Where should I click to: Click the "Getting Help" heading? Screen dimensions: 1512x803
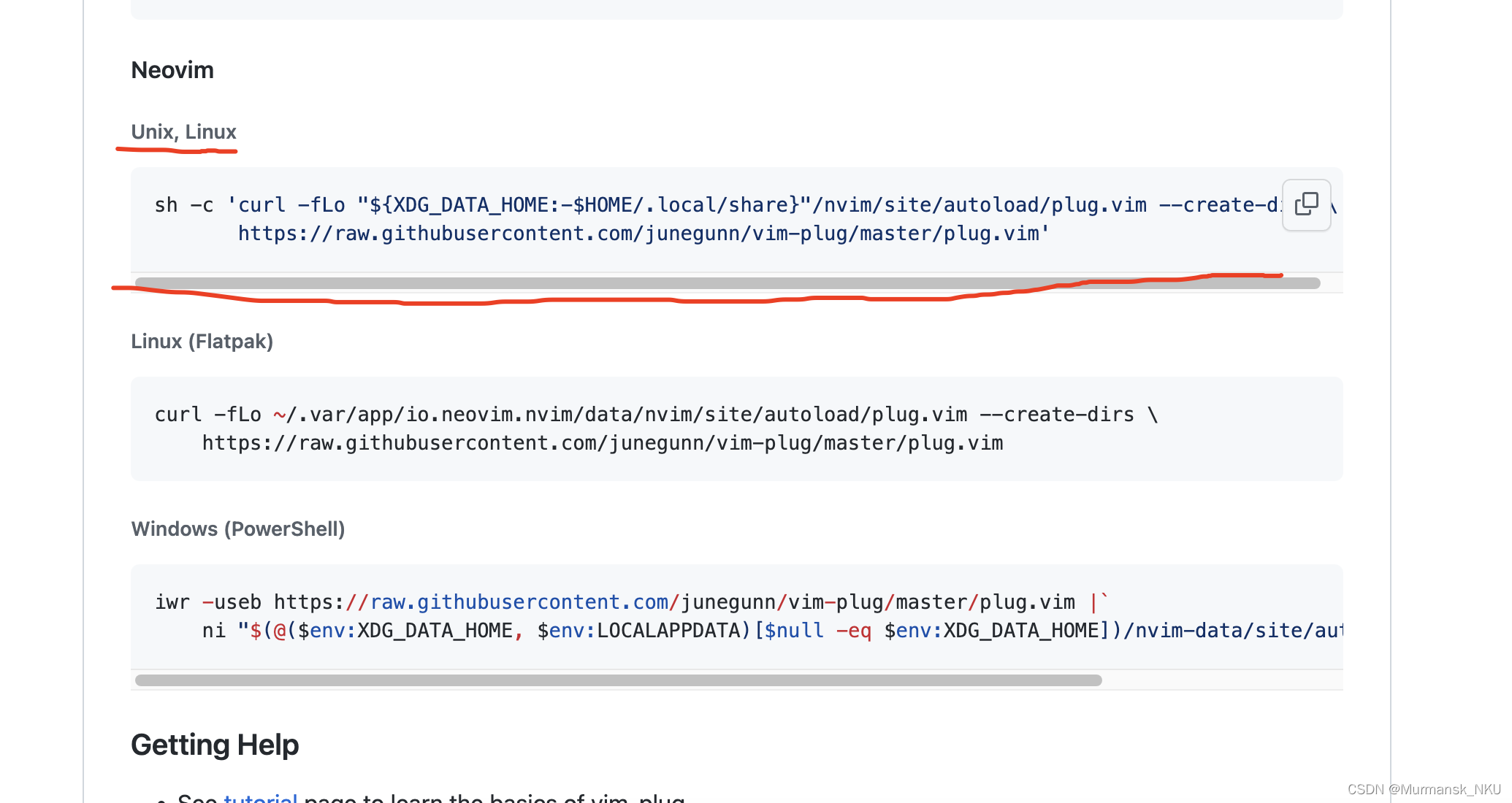(215, 745)
